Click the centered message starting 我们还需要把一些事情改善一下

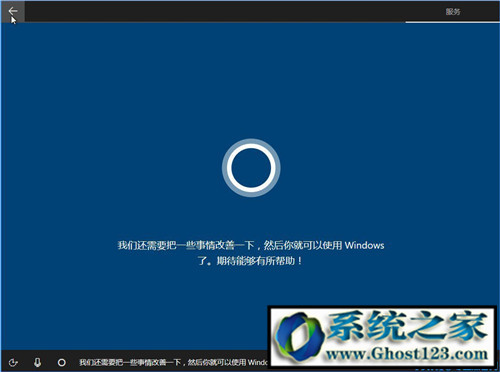(x=251, y=253)
